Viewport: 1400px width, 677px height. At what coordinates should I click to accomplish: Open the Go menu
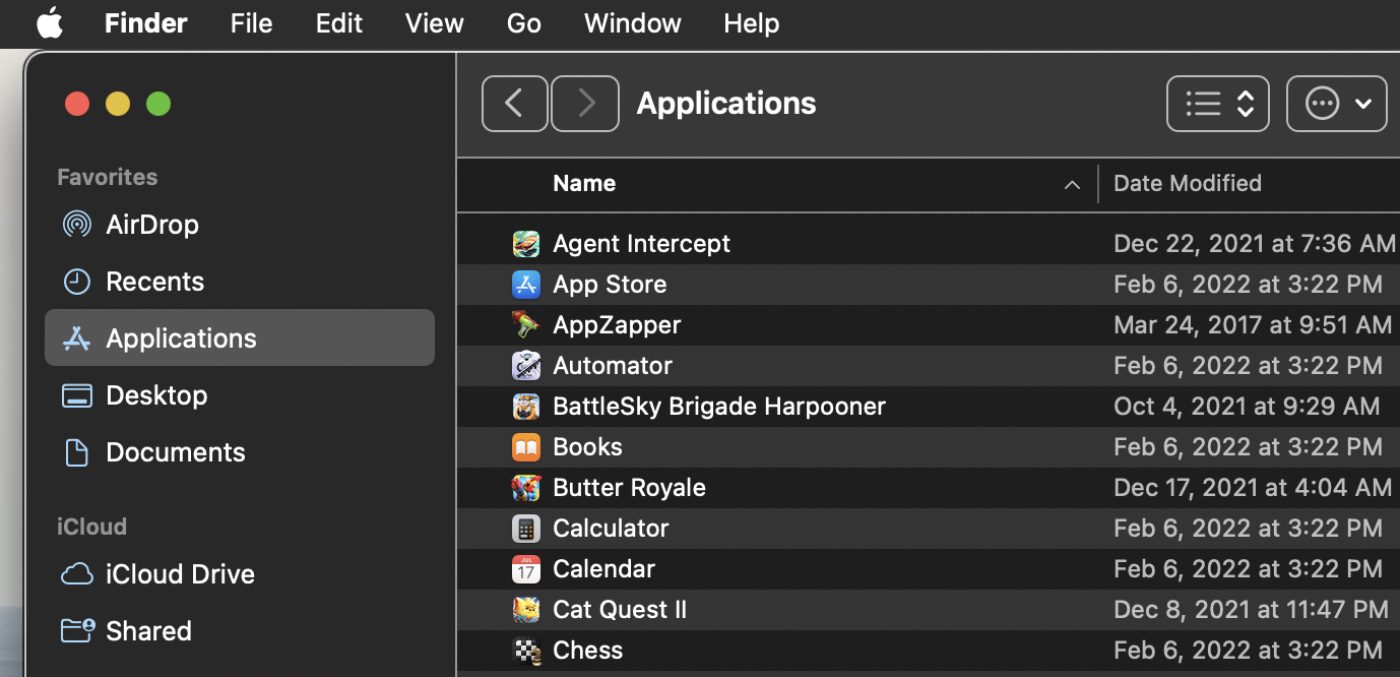pyautogui.click(x=523, y=23)
